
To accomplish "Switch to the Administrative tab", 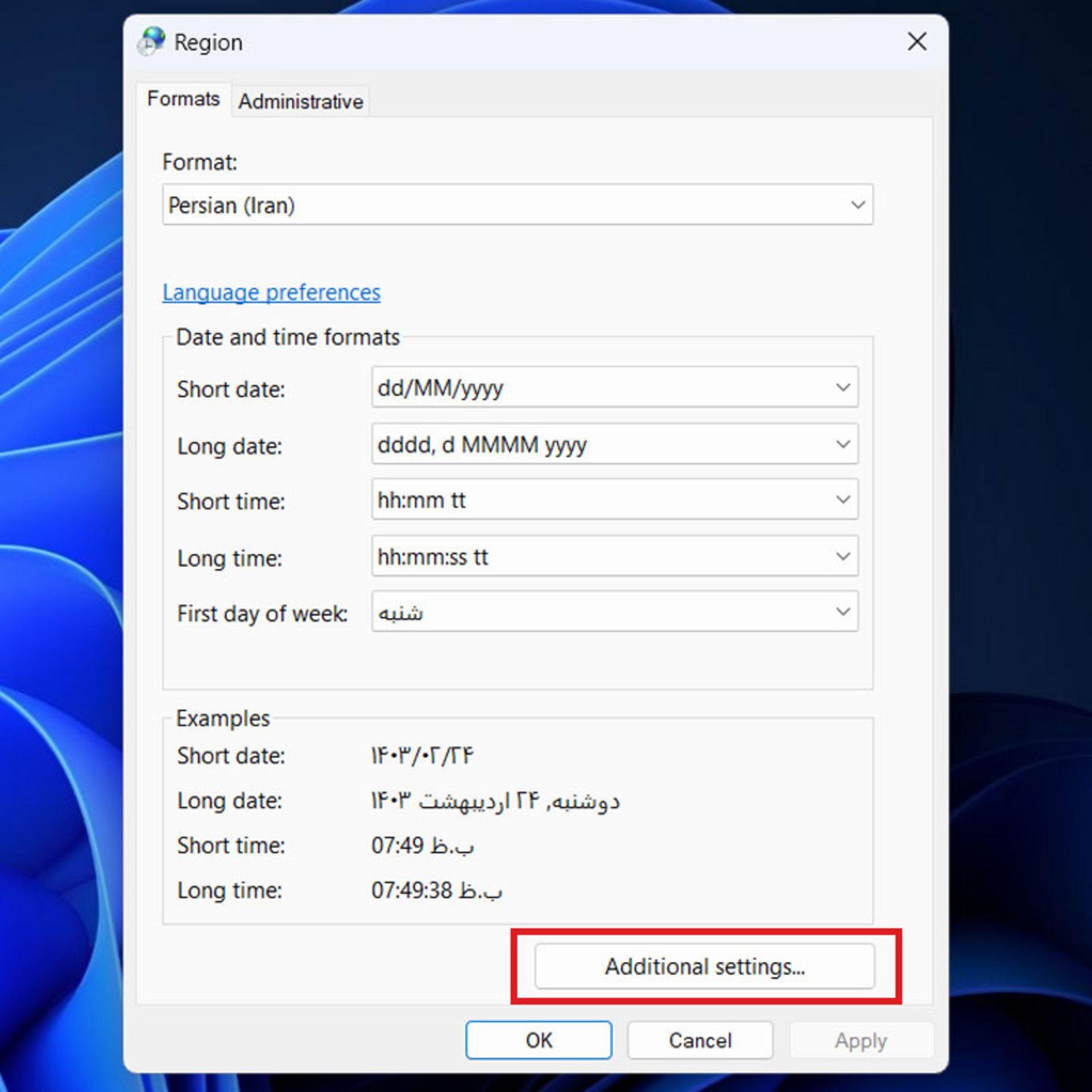I will pyautogui.click(x=300, y=102).
